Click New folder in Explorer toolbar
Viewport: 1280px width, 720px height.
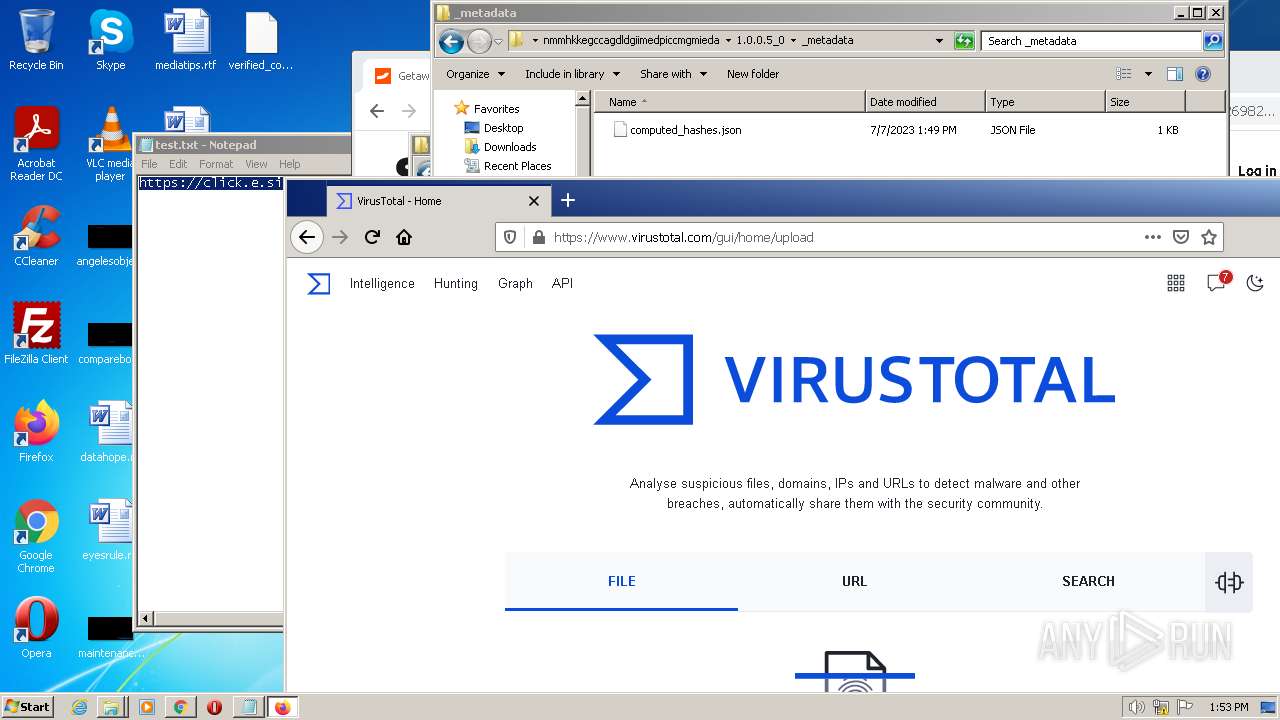coord(753,74)
